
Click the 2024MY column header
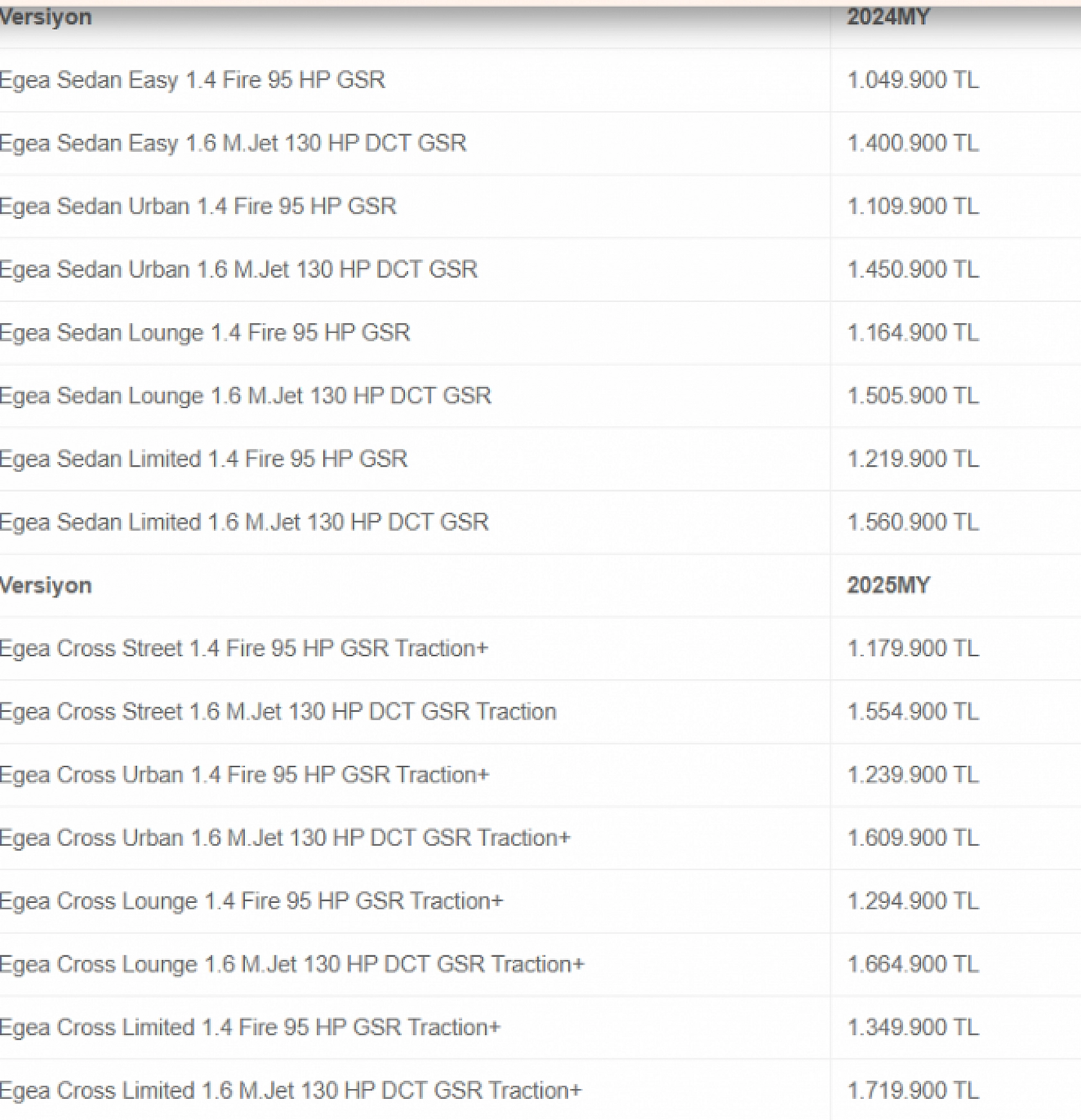point(888,17)
